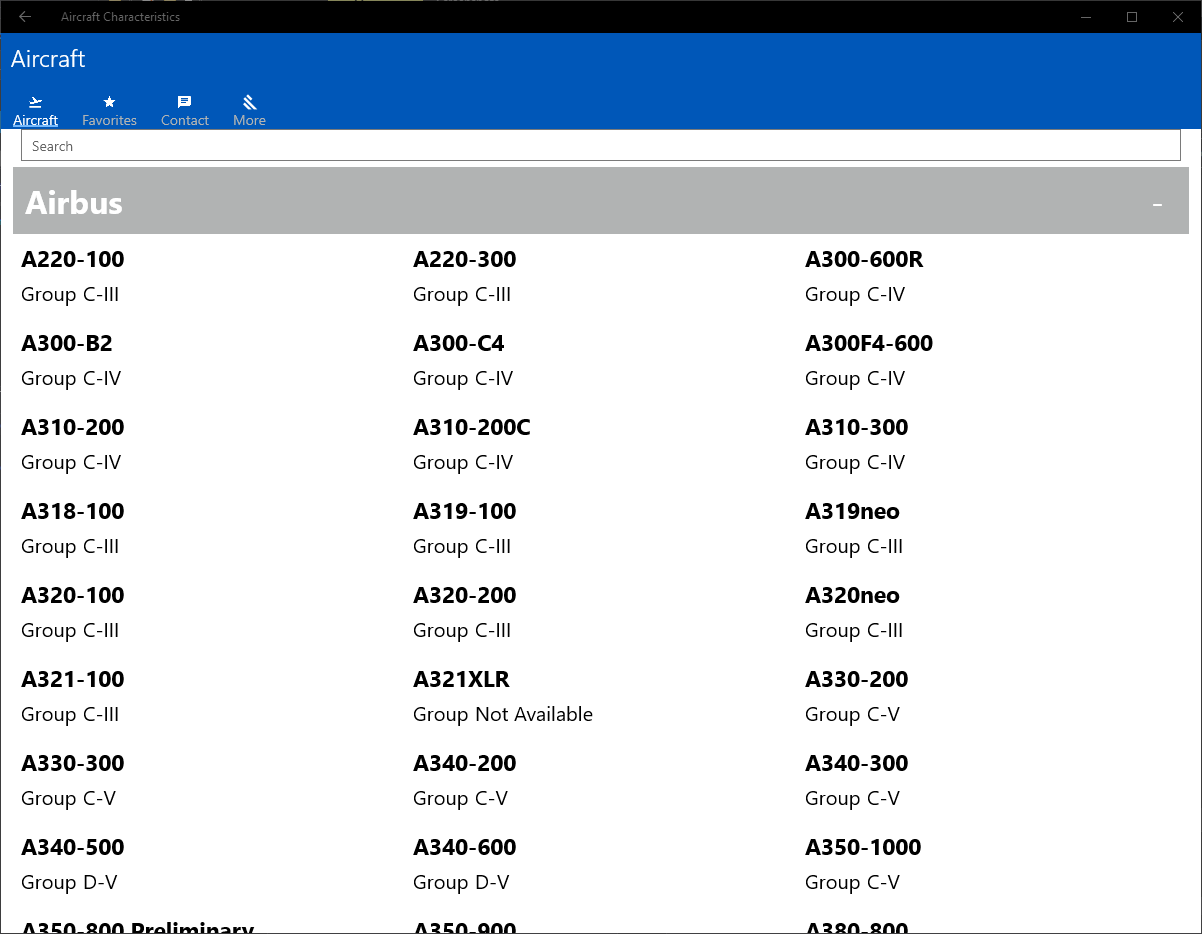Click 'Group C-V' under A350-1000
Viewport: 1202px width, 934px height.
coord(852,883)
